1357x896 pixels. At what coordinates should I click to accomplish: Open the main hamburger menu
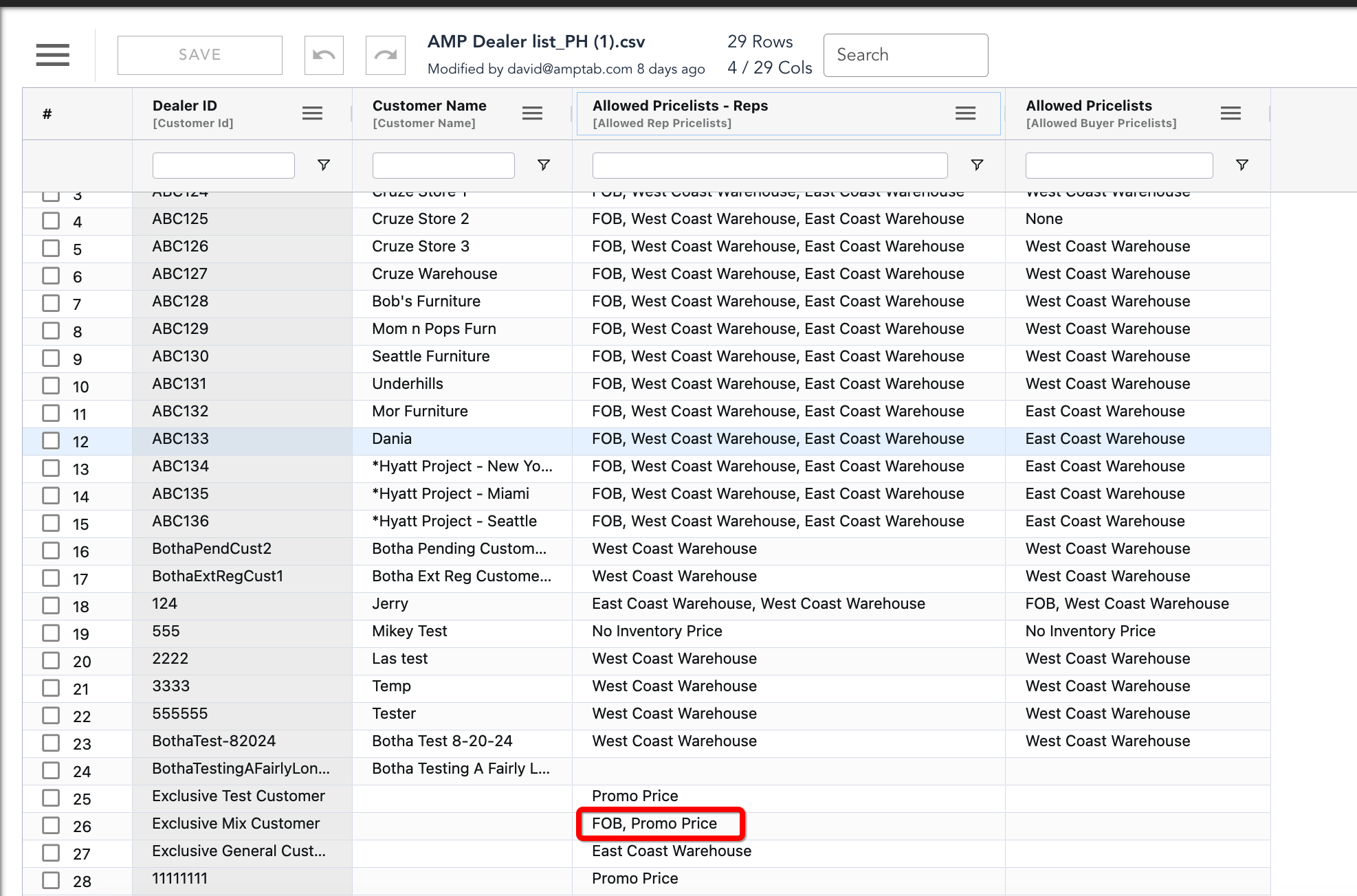click(x=53, y=55)
